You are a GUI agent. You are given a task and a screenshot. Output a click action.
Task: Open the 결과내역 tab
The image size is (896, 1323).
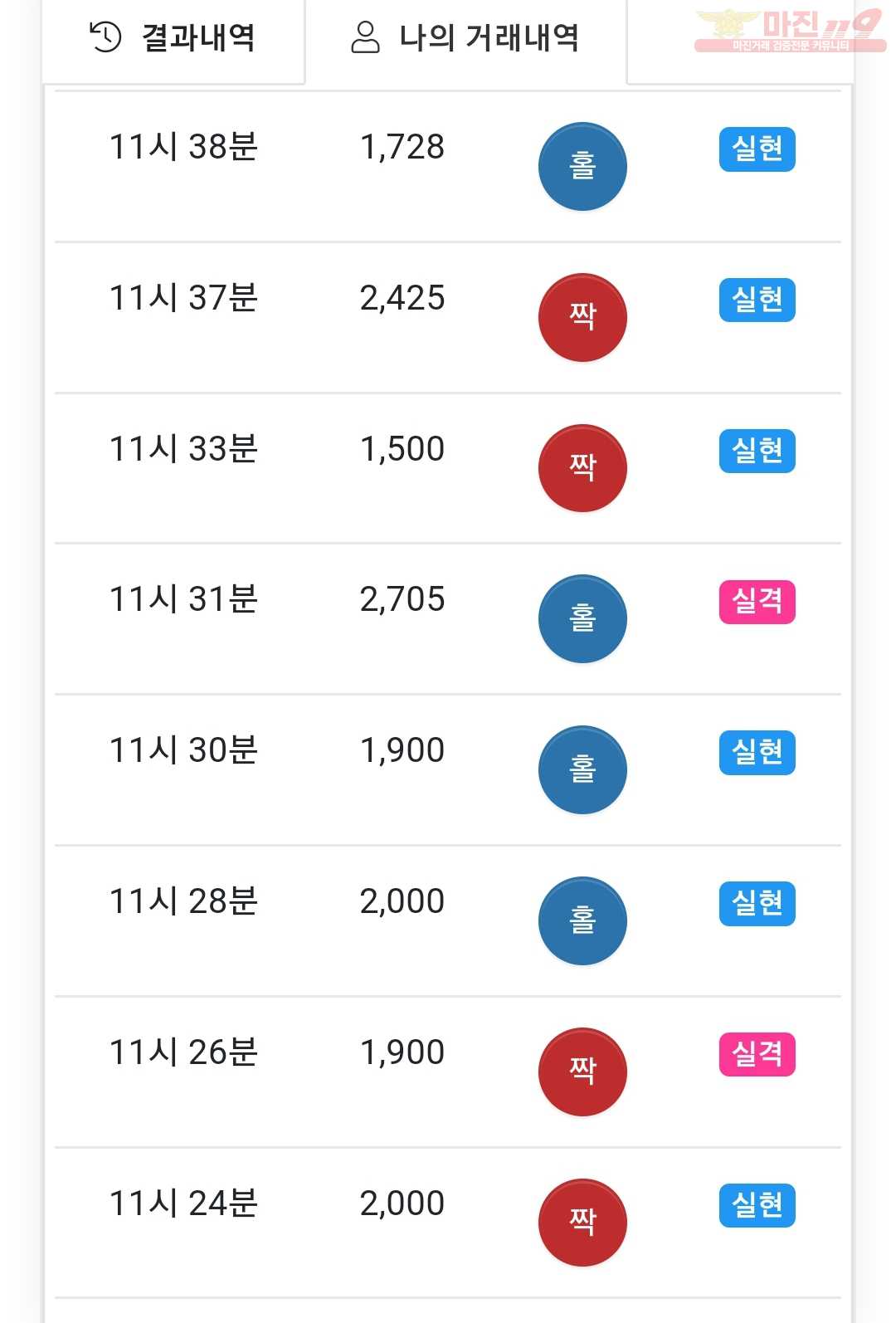[173, 37]
